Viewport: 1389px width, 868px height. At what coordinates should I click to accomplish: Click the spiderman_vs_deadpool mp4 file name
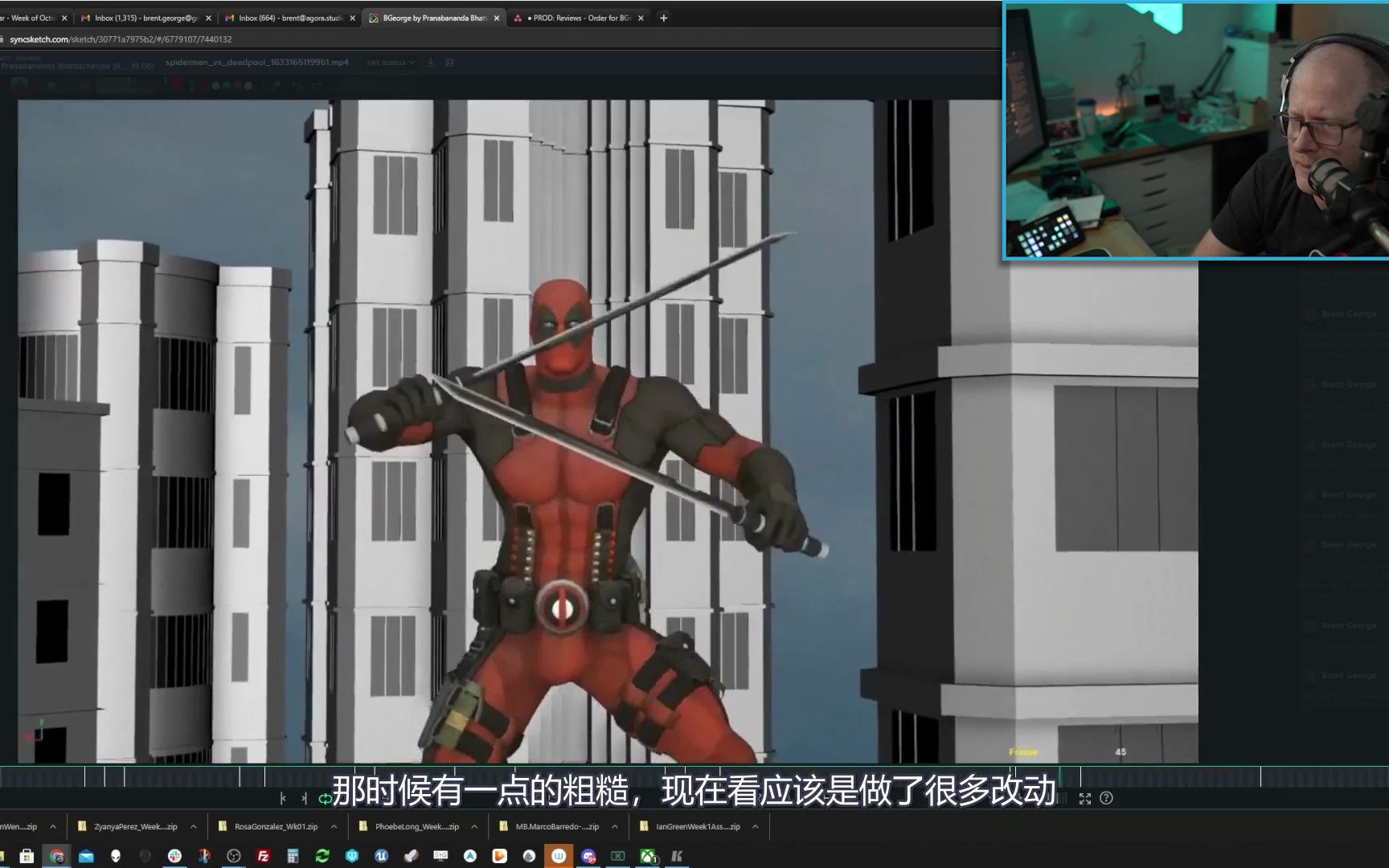click(x=257, y=63)
